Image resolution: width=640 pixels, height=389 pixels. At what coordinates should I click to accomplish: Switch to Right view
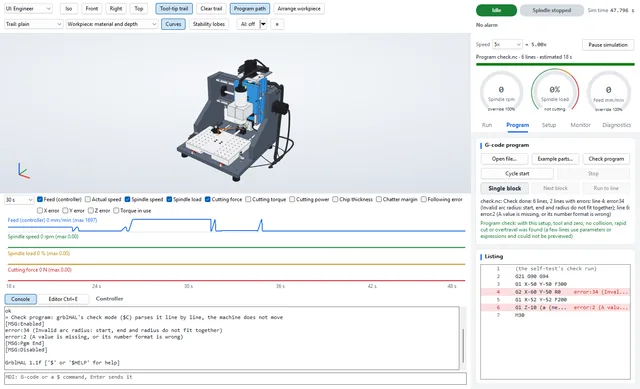click(116, 9)
